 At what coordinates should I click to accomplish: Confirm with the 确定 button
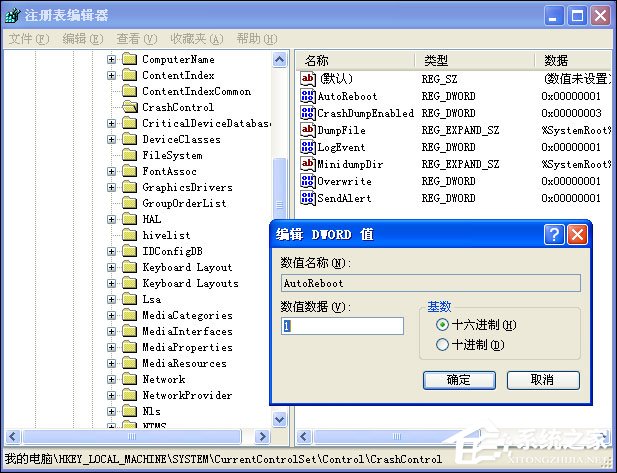(459, 380)
